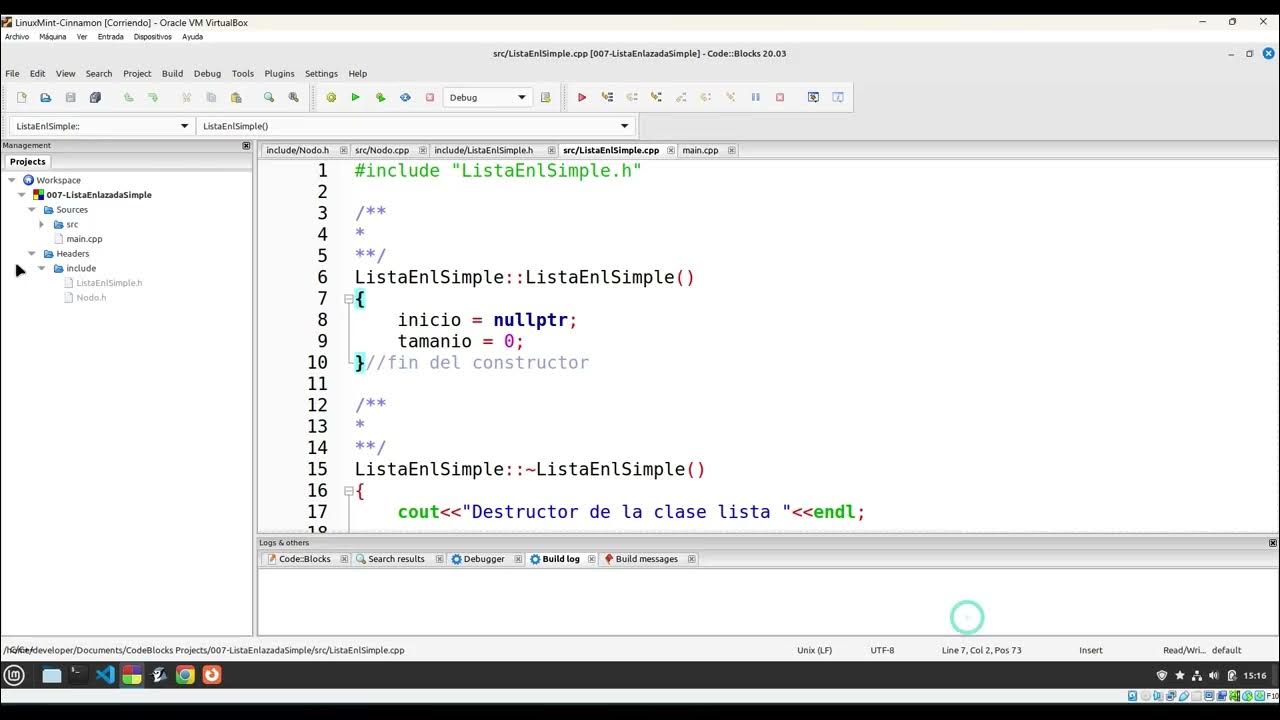Viewport: 1280px width, 720px height.
Task: Click the Open file toolbar icon
Action: 45,97
